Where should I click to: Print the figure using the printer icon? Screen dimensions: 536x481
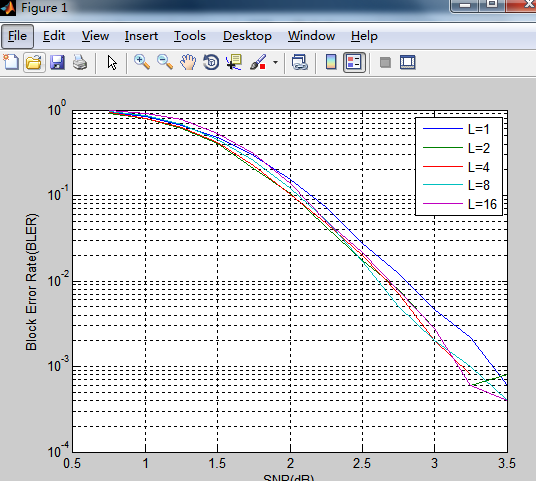(x=80, y=63)
